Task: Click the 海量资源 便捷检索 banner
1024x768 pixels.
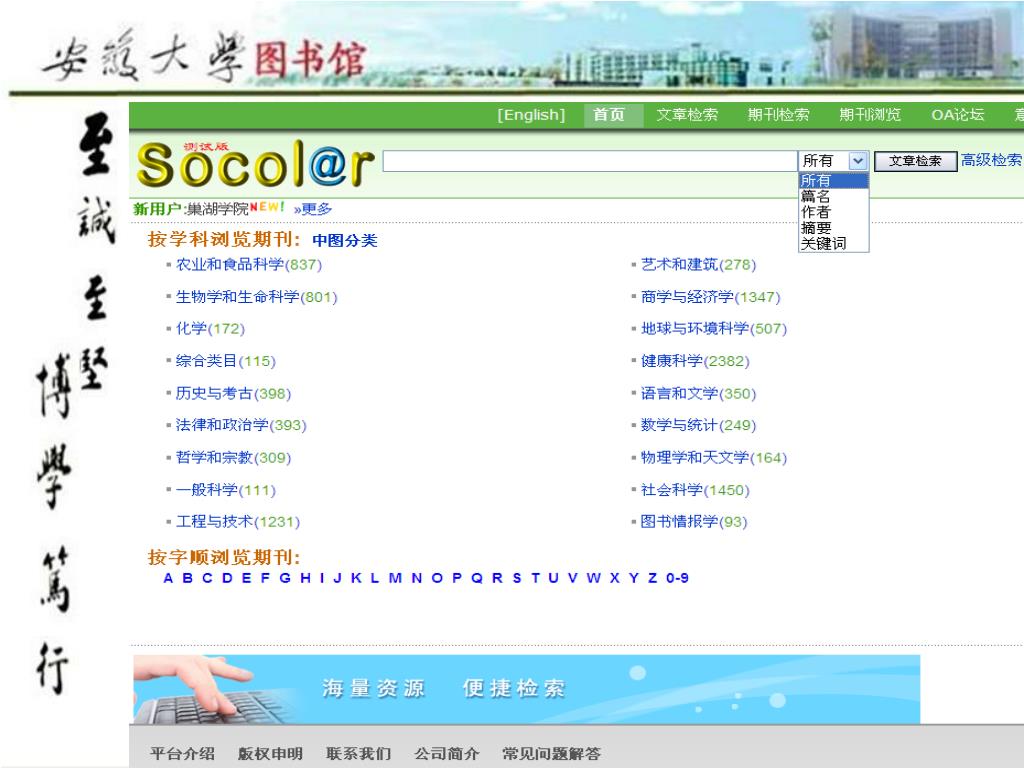Action: click(526, 689)
